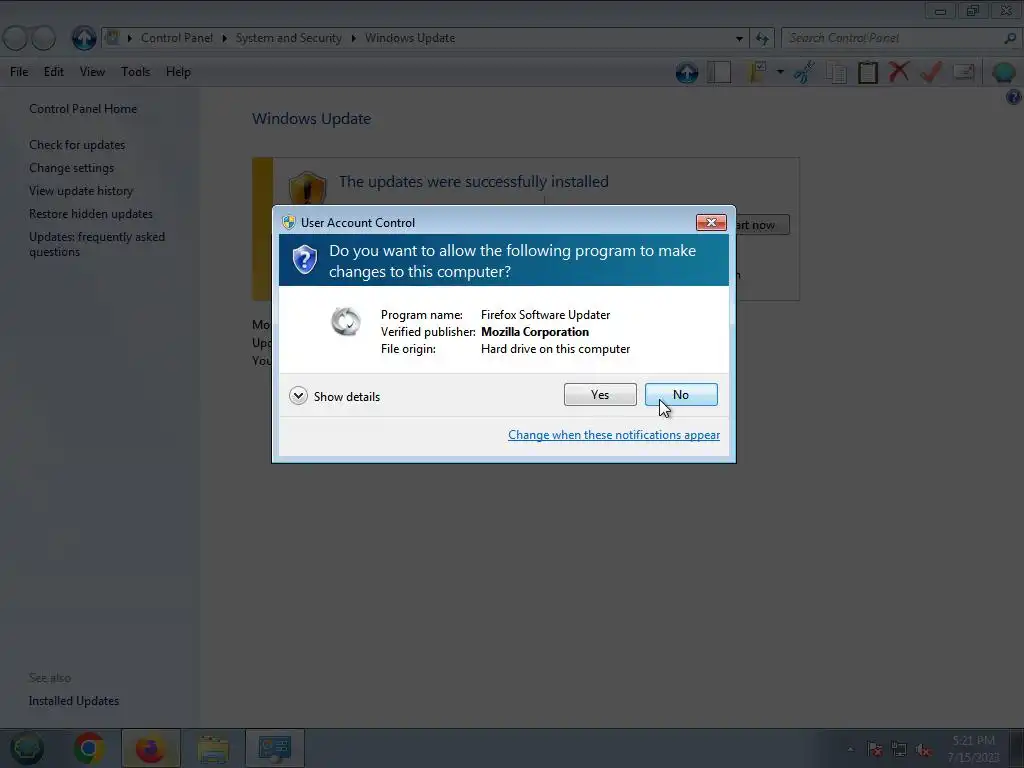Open Change when these notifications appear link
Image resolution: width=1024 pixels, height=768 pixels.
click(x=614, y=435)
